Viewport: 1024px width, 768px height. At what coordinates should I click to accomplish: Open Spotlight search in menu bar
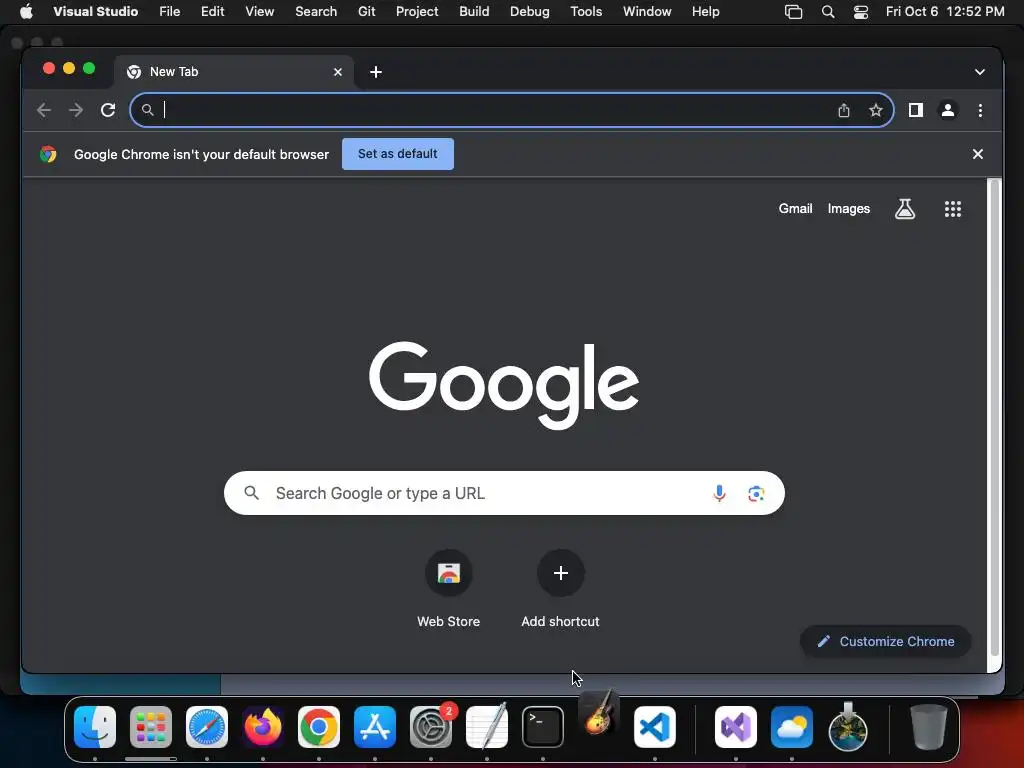pos(827,12)
